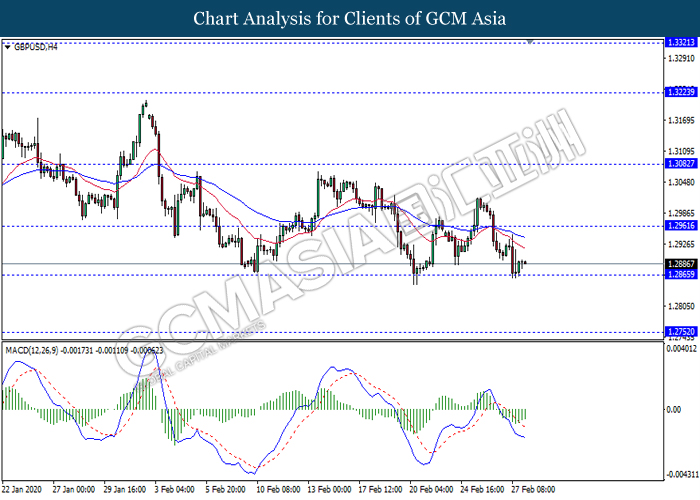The height and width of the screenshot is (500, 700).
Task: Click the 1.30480 price axis value
Action: coord(682,182)
